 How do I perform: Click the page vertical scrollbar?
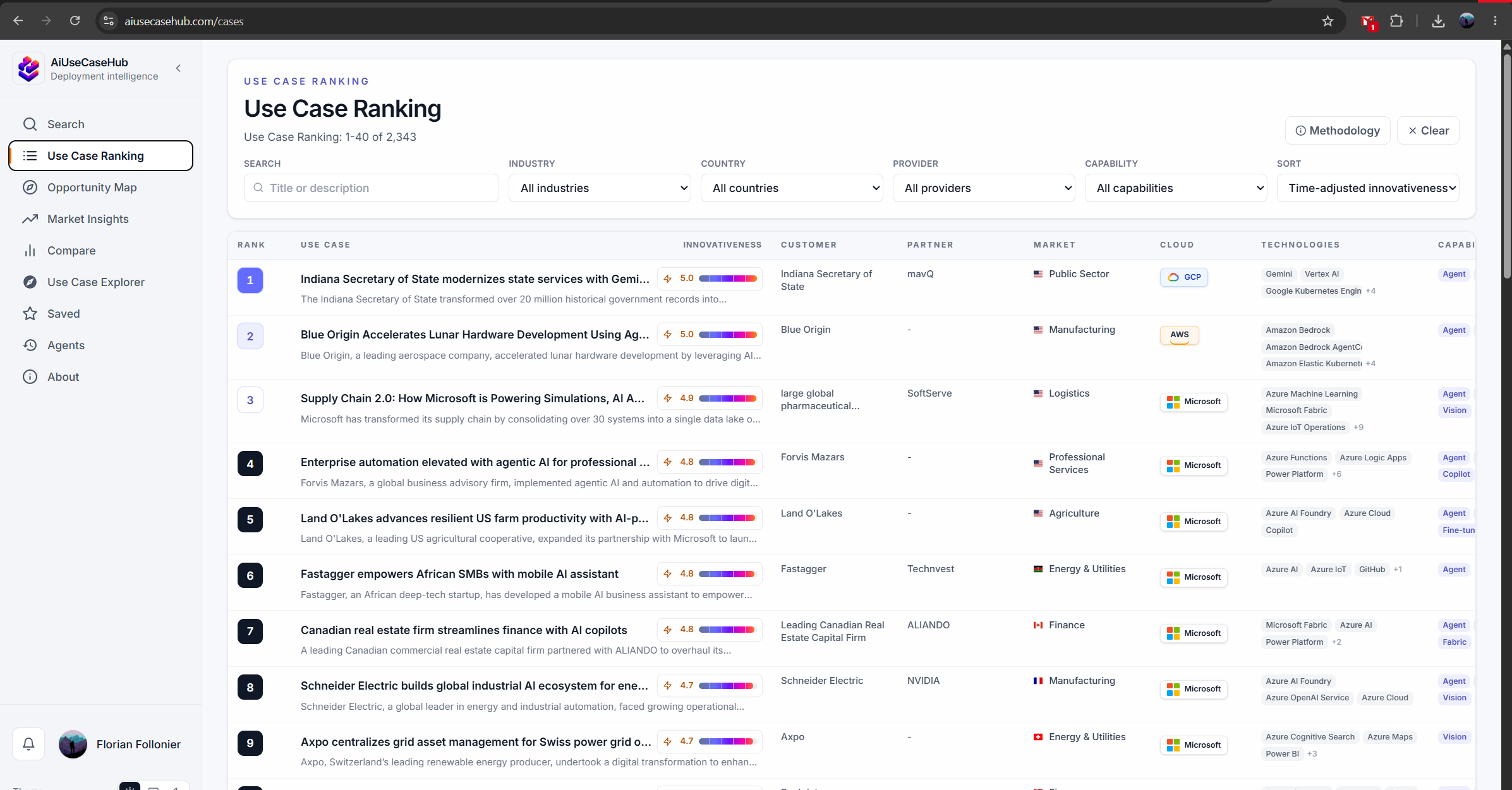[1507, 167]
